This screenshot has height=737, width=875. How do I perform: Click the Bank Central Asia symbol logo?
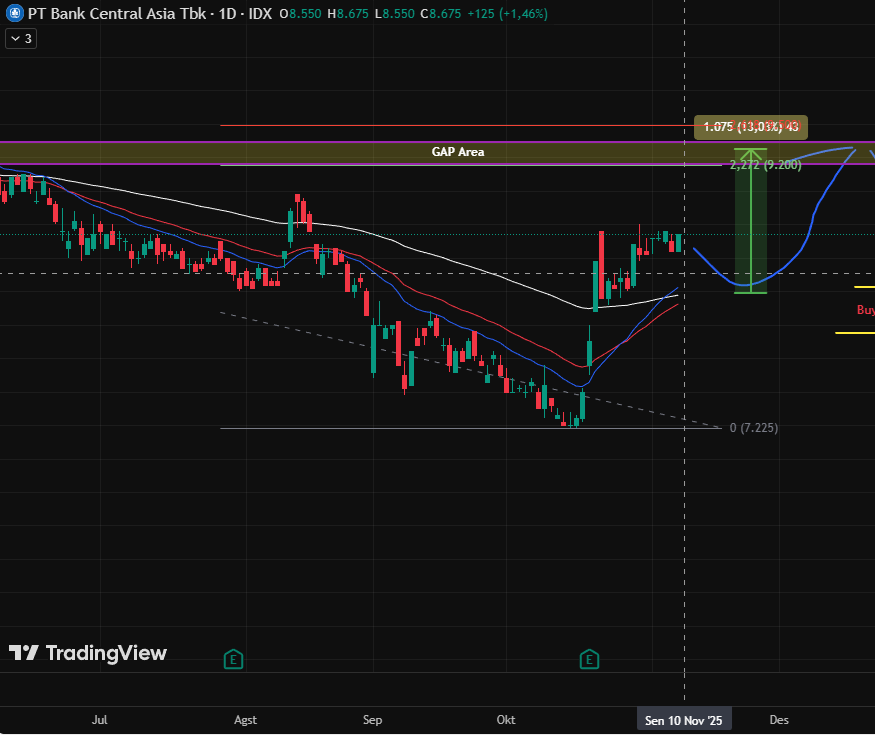[13, 15]
